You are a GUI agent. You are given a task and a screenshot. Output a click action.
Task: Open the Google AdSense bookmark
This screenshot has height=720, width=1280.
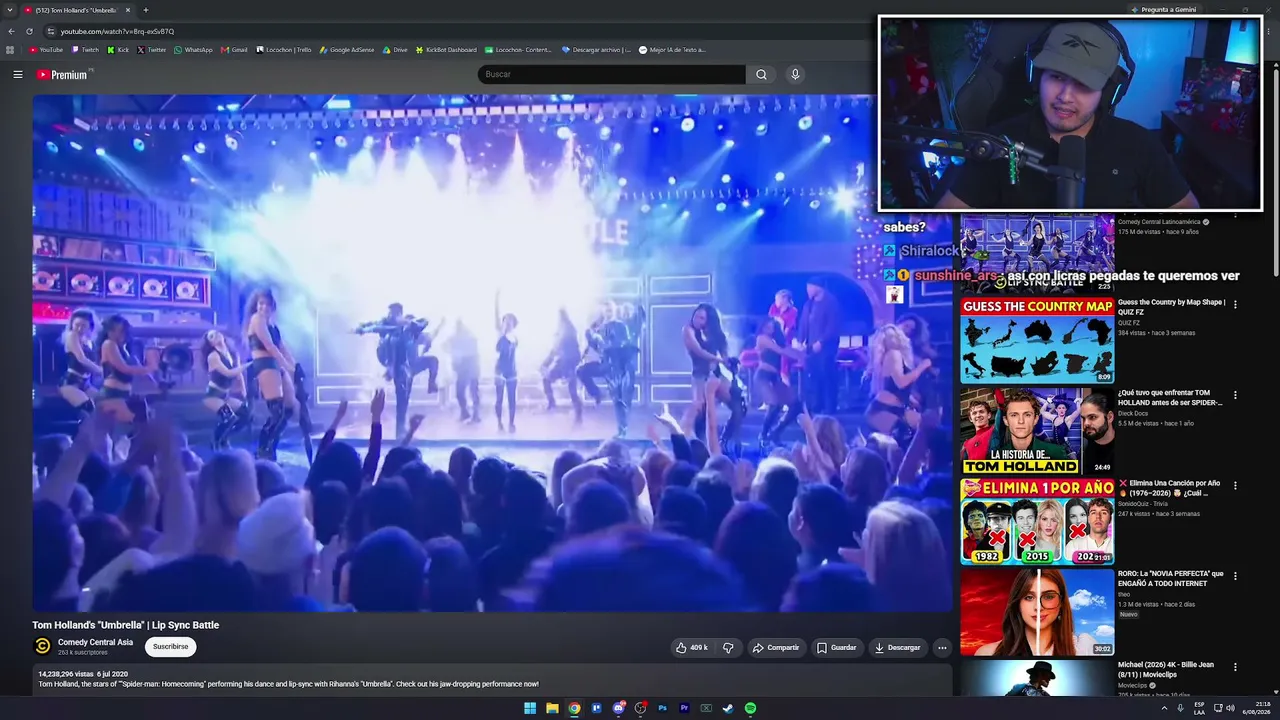click(346, 49)
